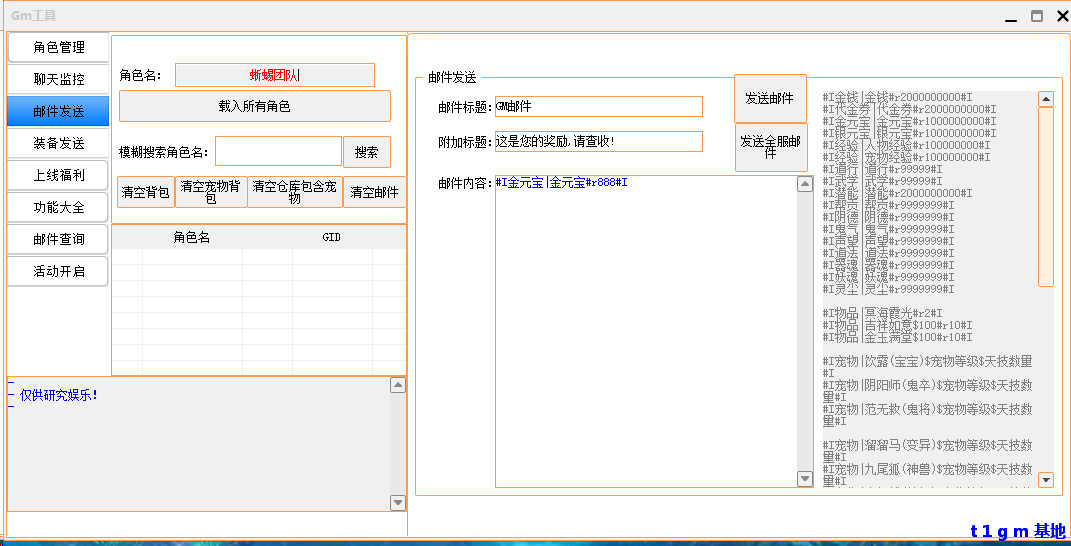This screenshot has height=546, width=1071.
Task: Focus the 邮件标题 input field
Action: pos(599,106)
